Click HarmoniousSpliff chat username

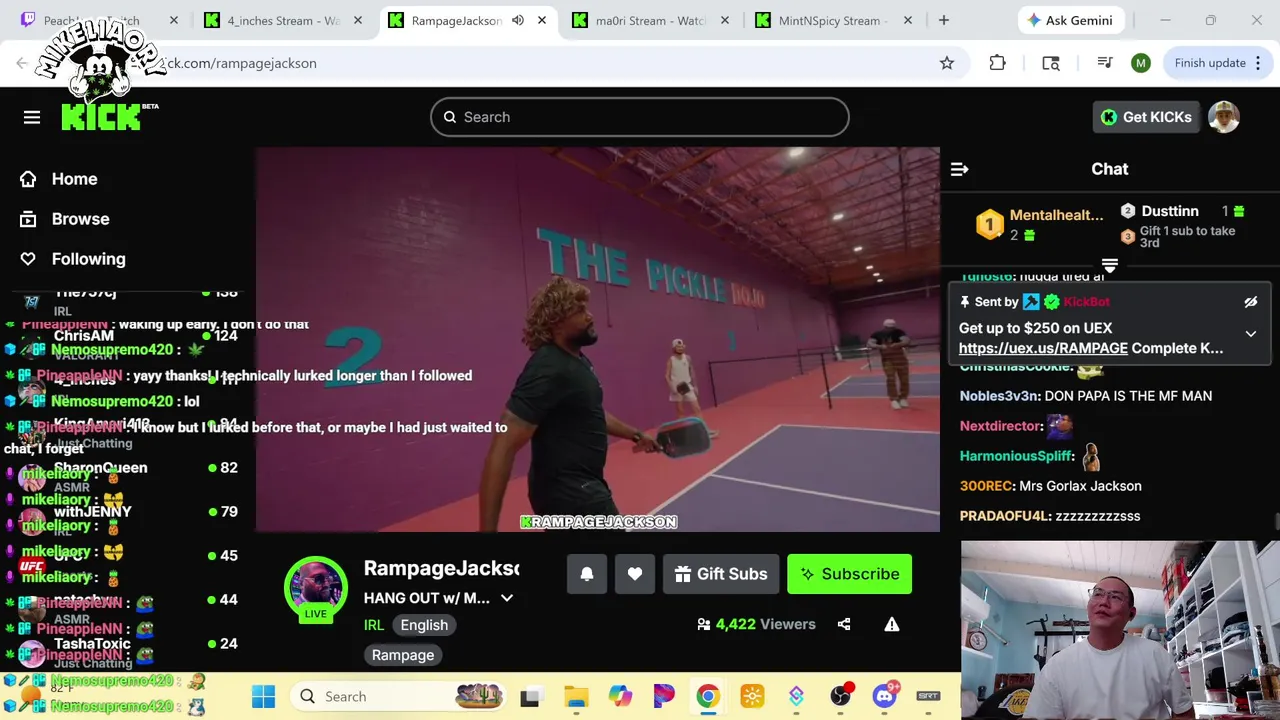(x=1016, y=456)
